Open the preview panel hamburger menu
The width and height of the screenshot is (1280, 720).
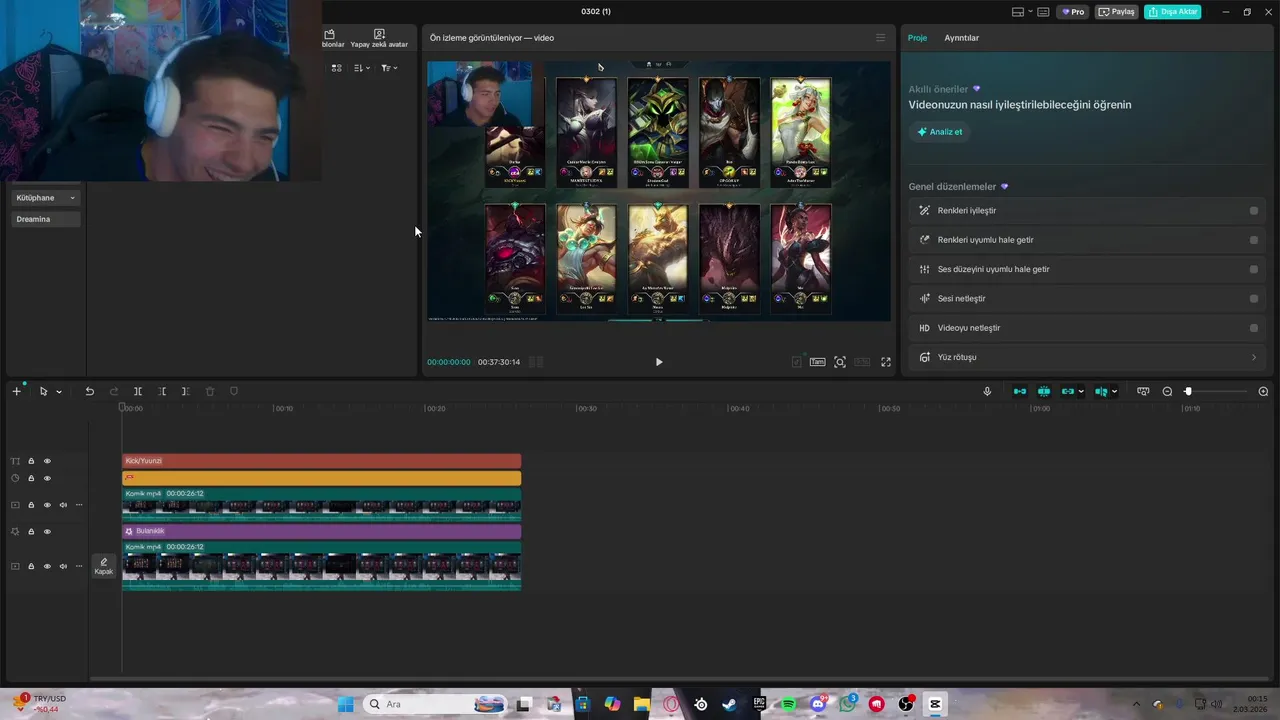pos(880,38)
